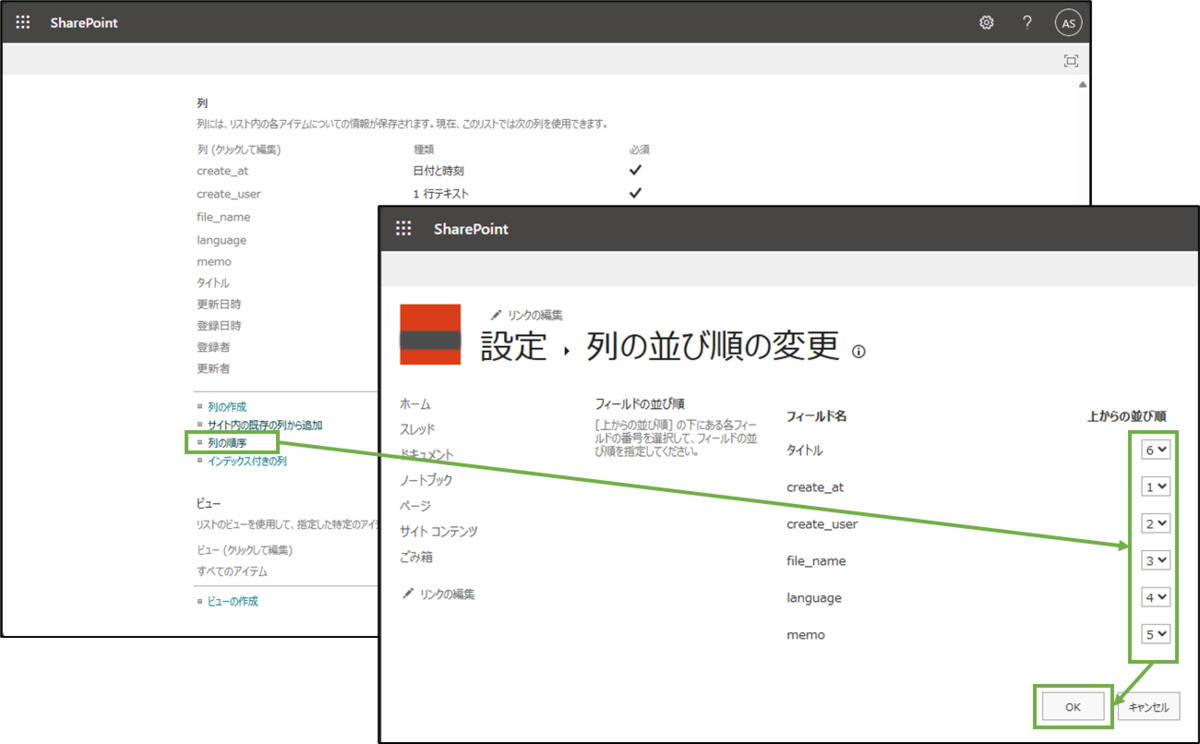Go to ごみ箱 in left navigation
The width and height of the screenshot is (1200, 744).
416,557
